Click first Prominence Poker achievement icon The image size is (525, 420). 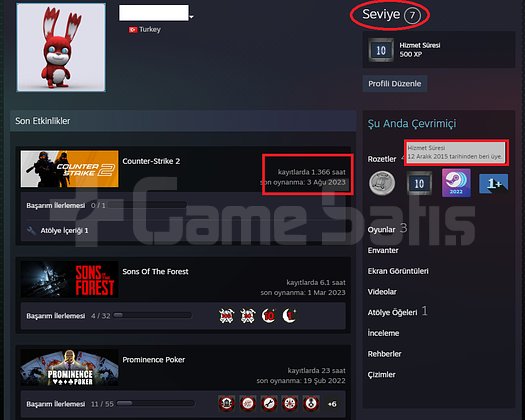tap(226, 404)
